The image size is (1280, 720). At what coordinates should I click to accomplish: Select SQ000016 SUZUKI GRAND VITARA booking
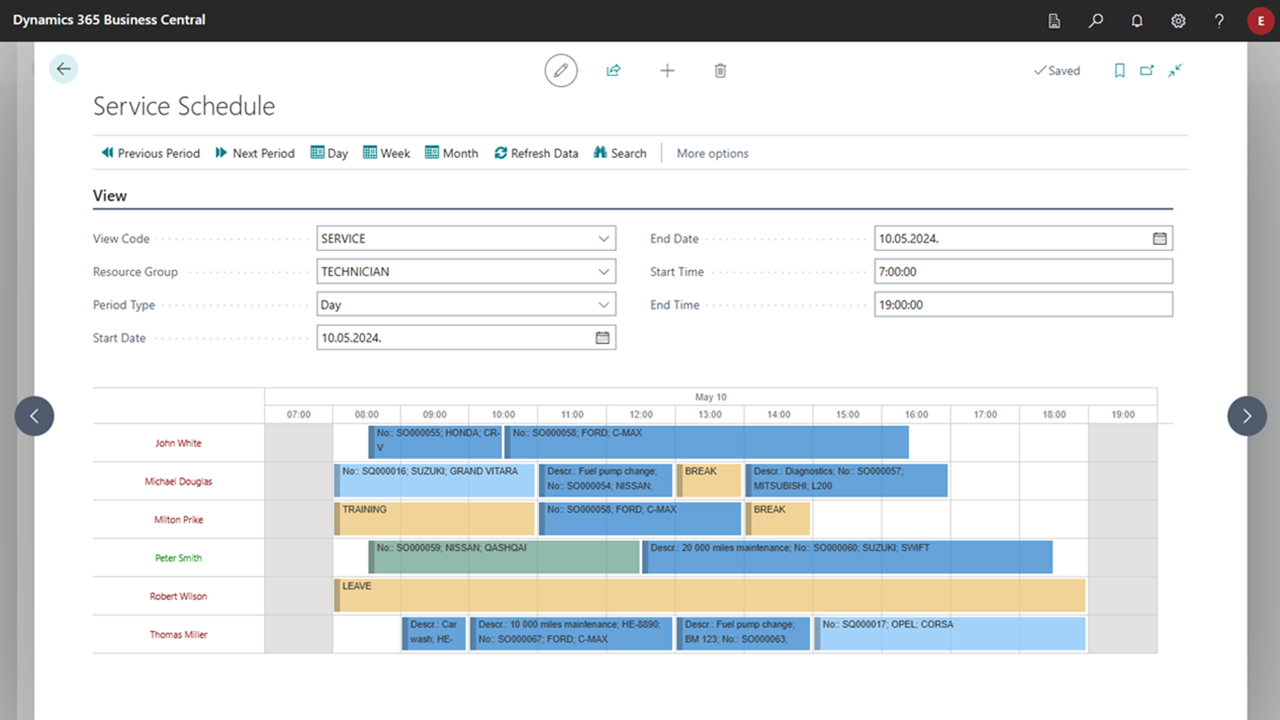[434, 481]
